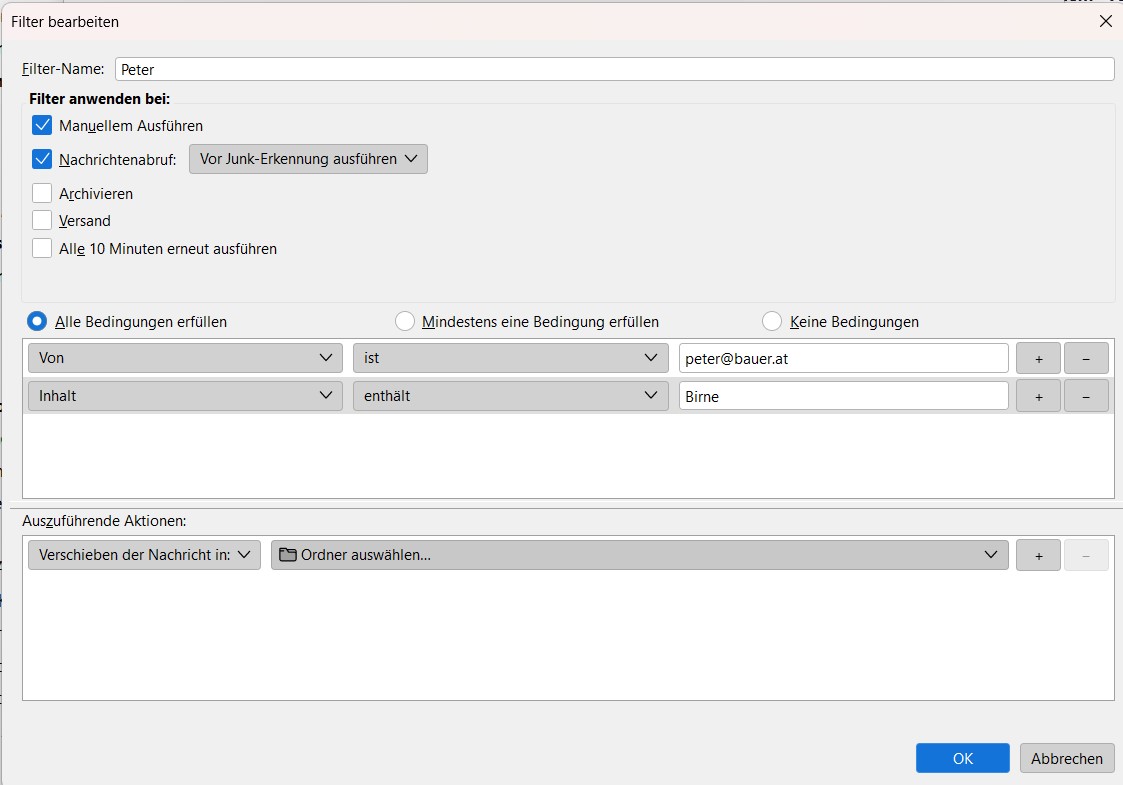This screenshot has height=785, width=1123.
Task: Open the Von field dropdown
Action: tap(185, 358)
